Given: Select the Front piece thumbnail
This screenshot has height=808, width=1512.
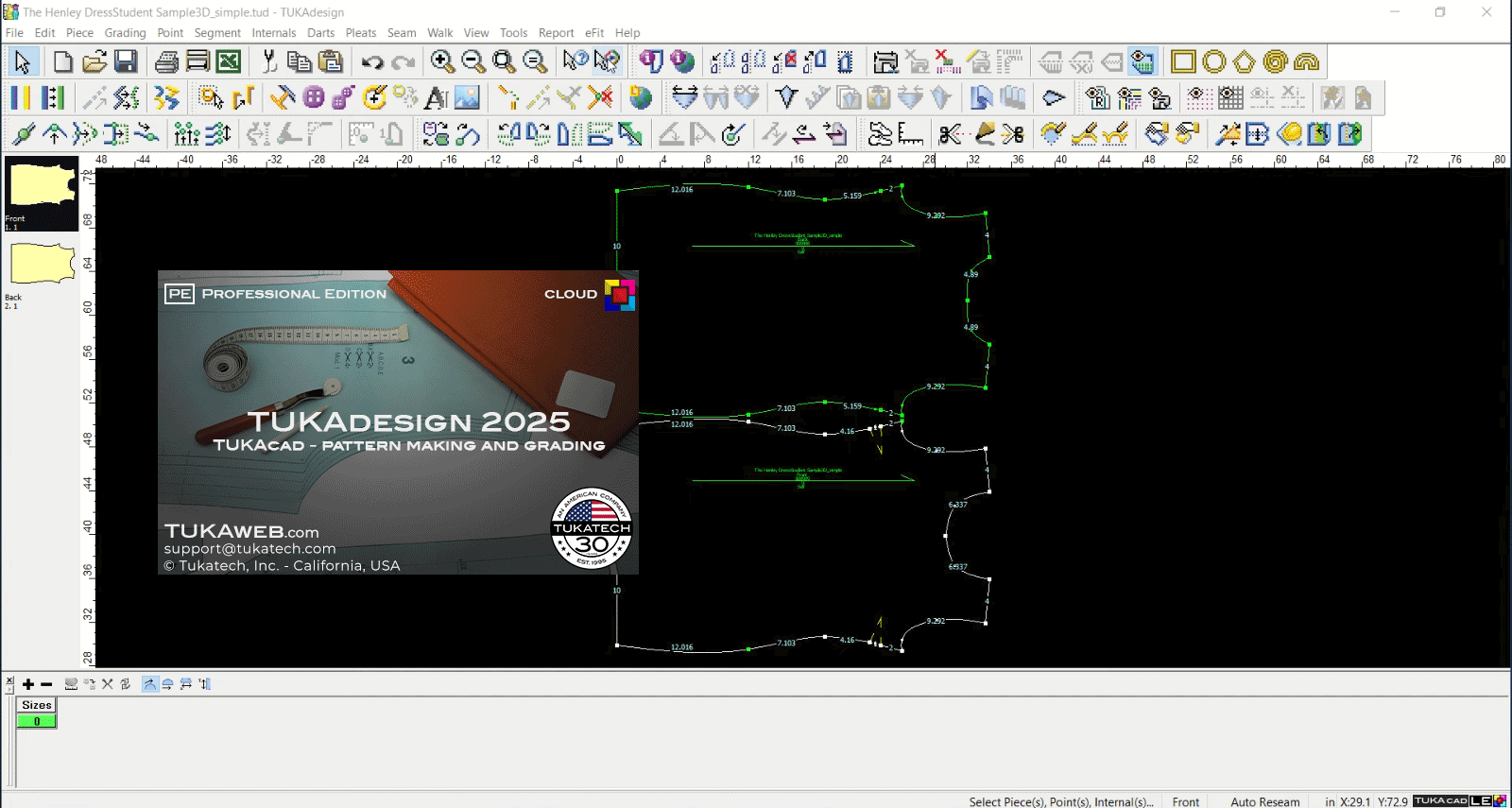Looking at the screenshot, I should coord(42,194).
